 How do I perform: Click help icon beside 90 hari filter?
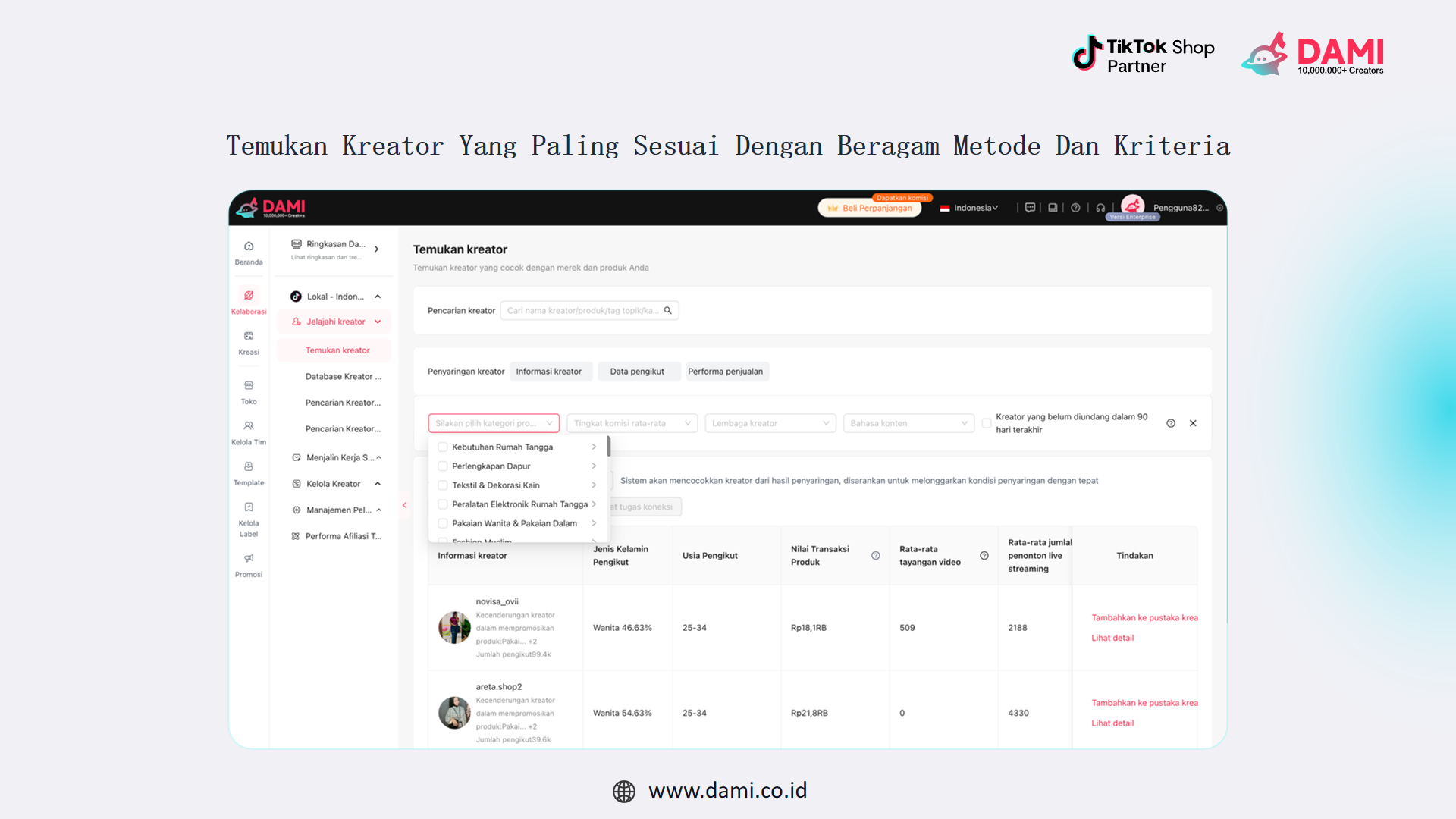pos(1171,423)
